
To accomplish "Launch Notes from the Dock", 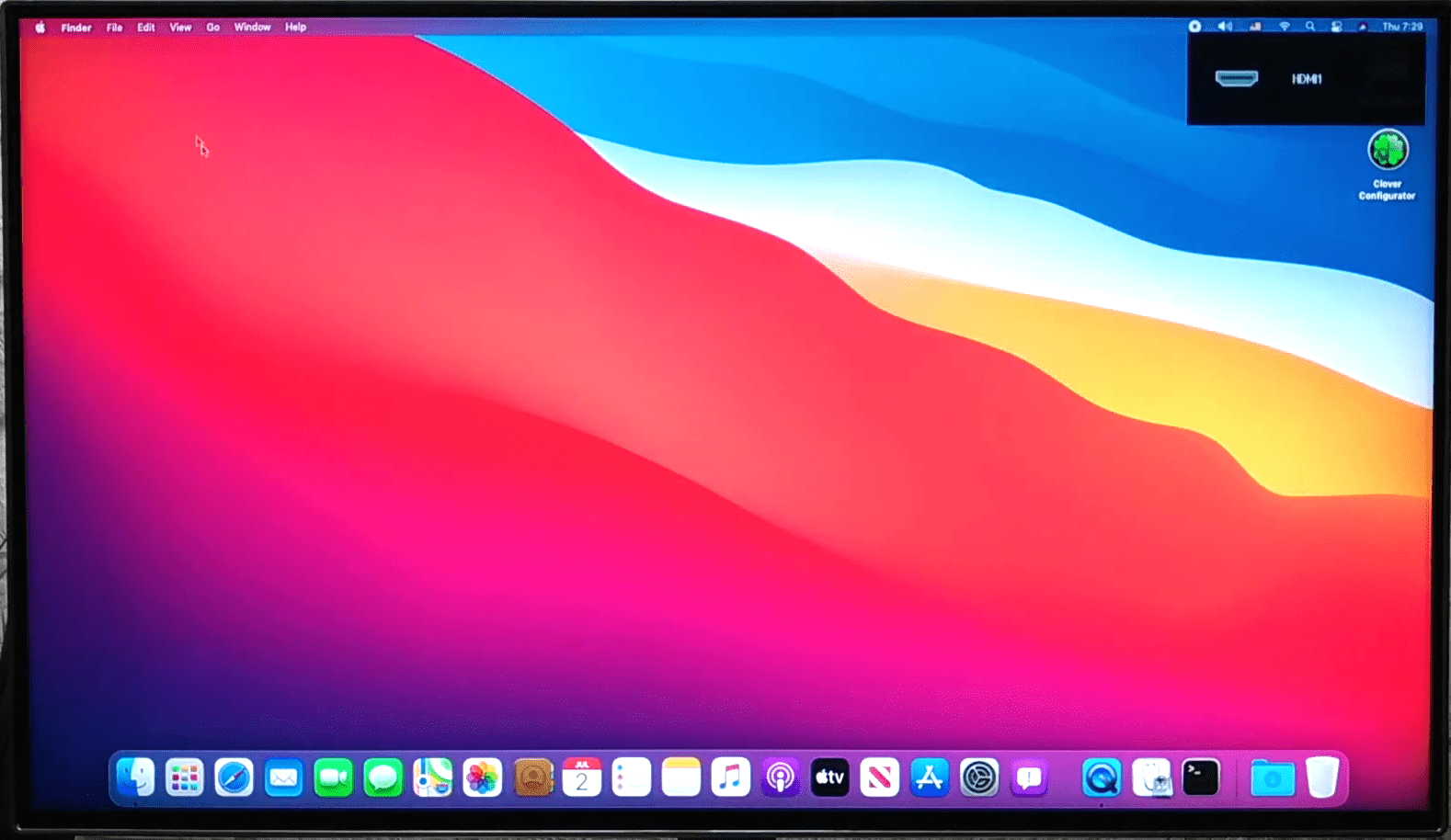I will [681, 778].
